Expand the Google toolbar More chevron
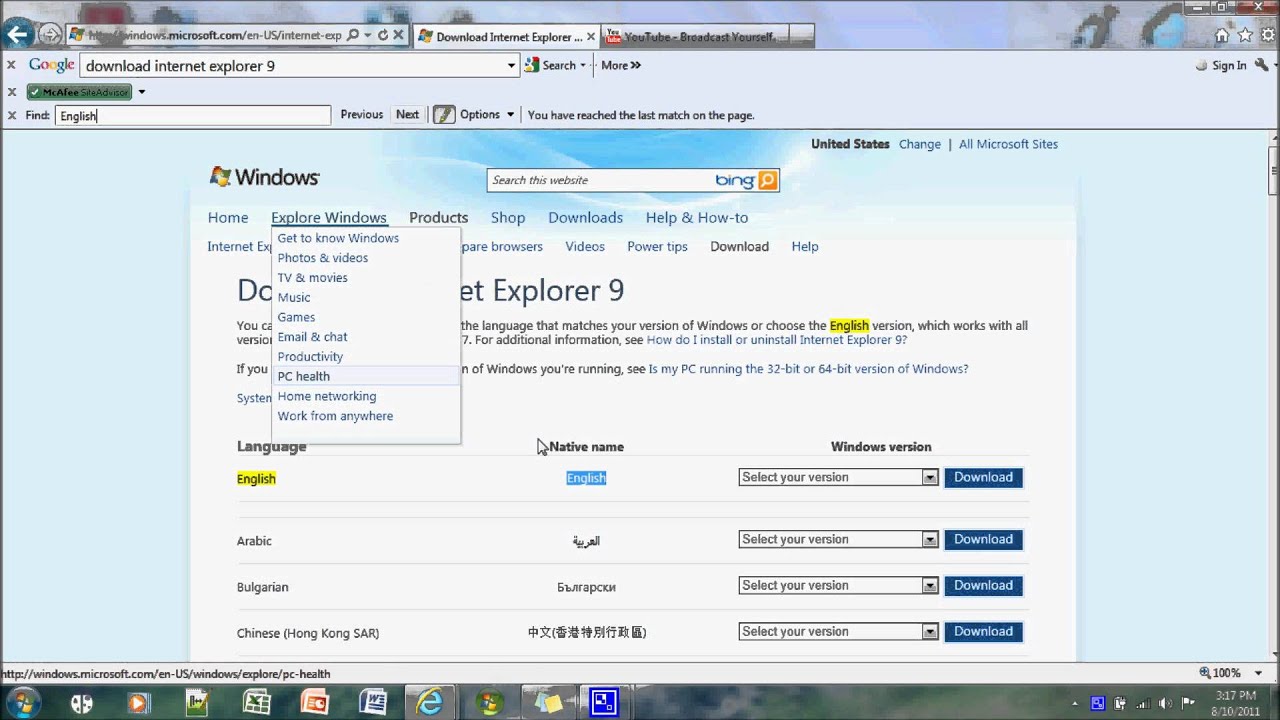Screen dimensions: 1280x720 pyautogui.click(x=636, y=66)
